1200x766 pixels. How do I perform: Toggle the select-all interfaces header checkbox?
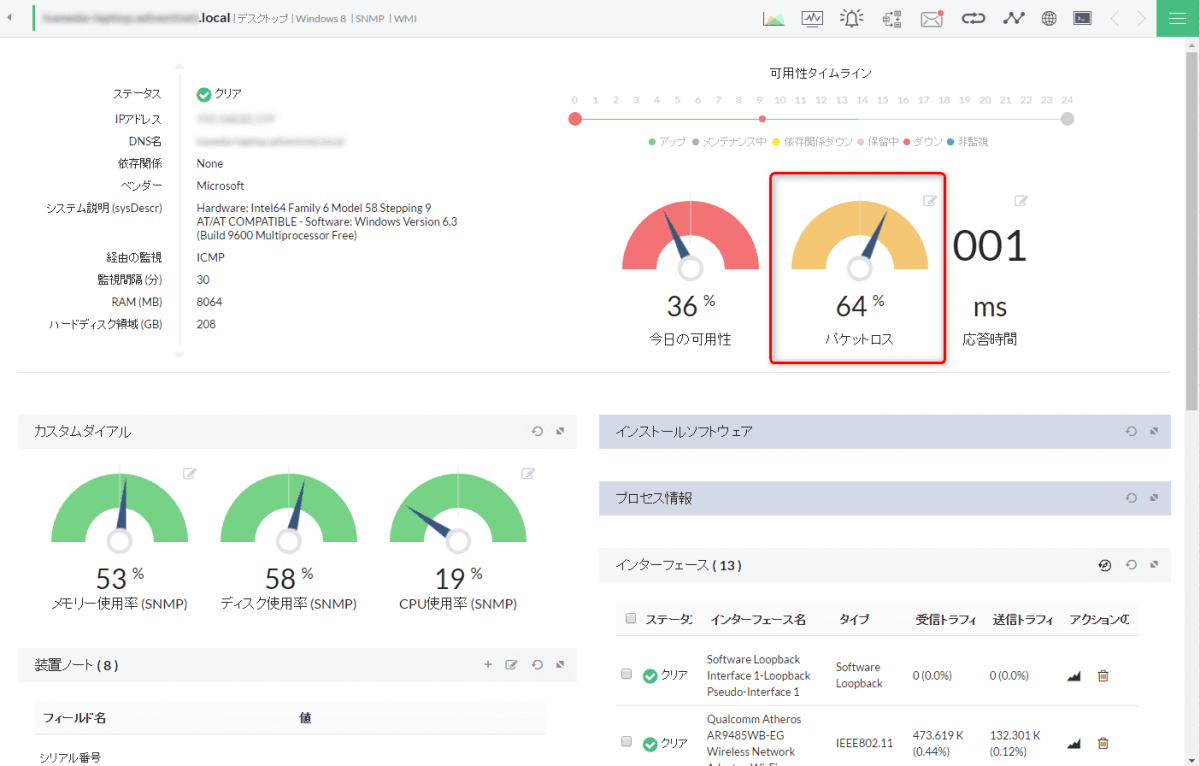630,619
